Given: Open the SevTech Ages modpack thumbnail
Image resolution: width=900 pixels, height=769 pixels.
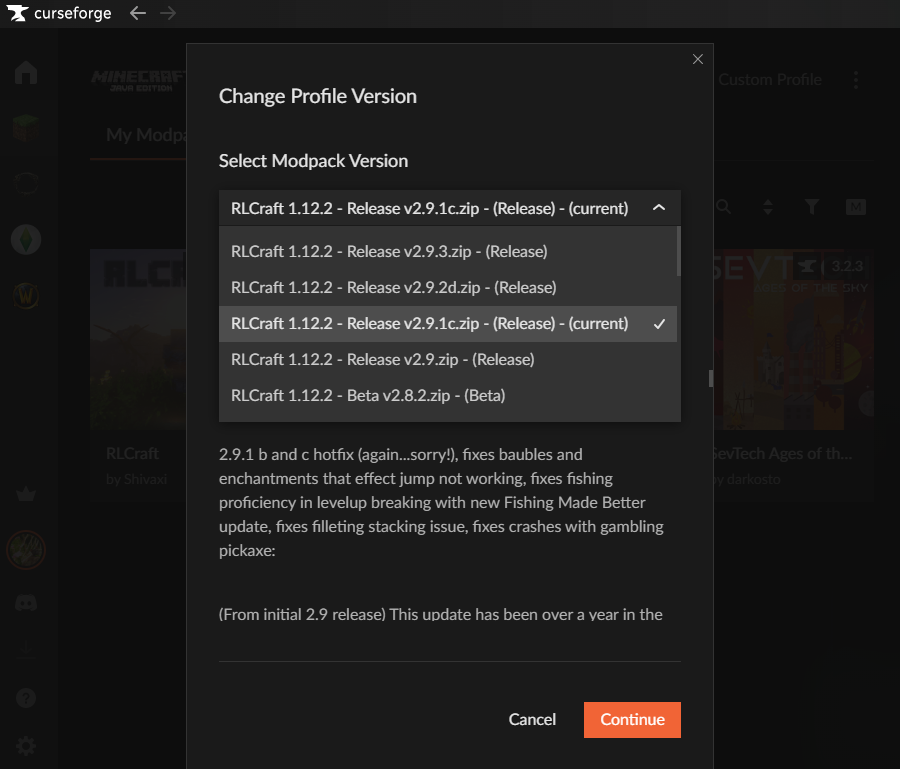Looking at the screenshot, I should tap(793, 339).
